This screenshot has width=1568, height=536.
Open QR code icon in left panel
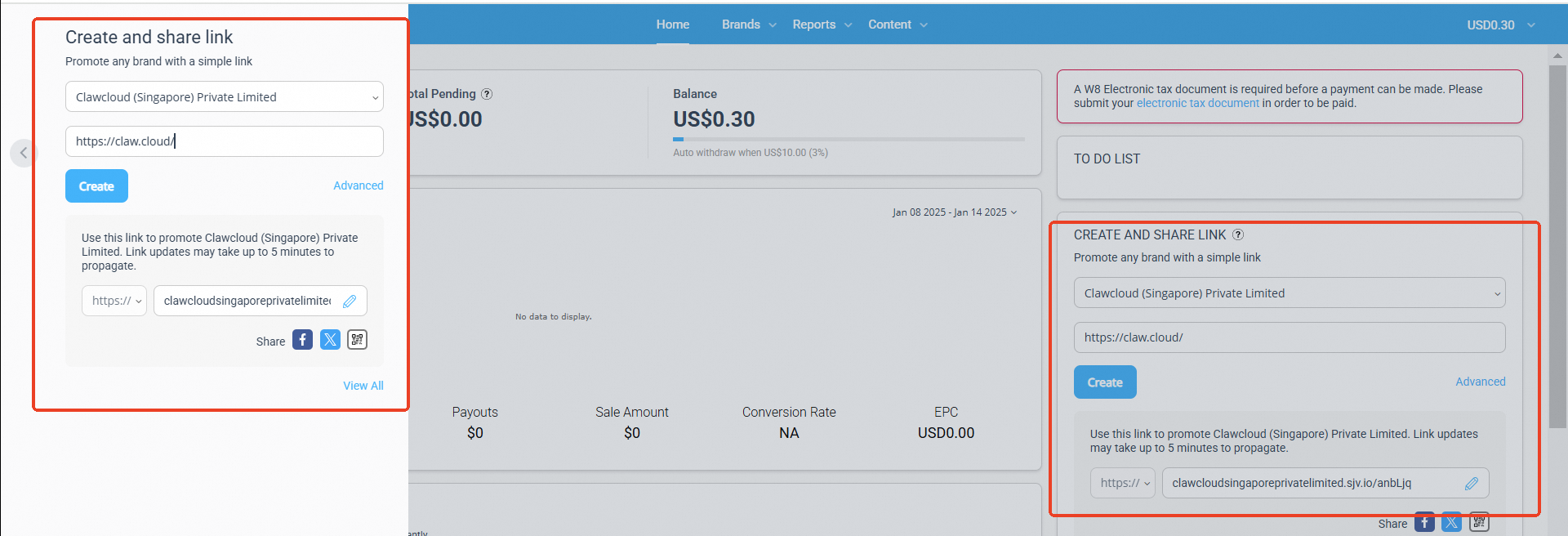point(357,340)
